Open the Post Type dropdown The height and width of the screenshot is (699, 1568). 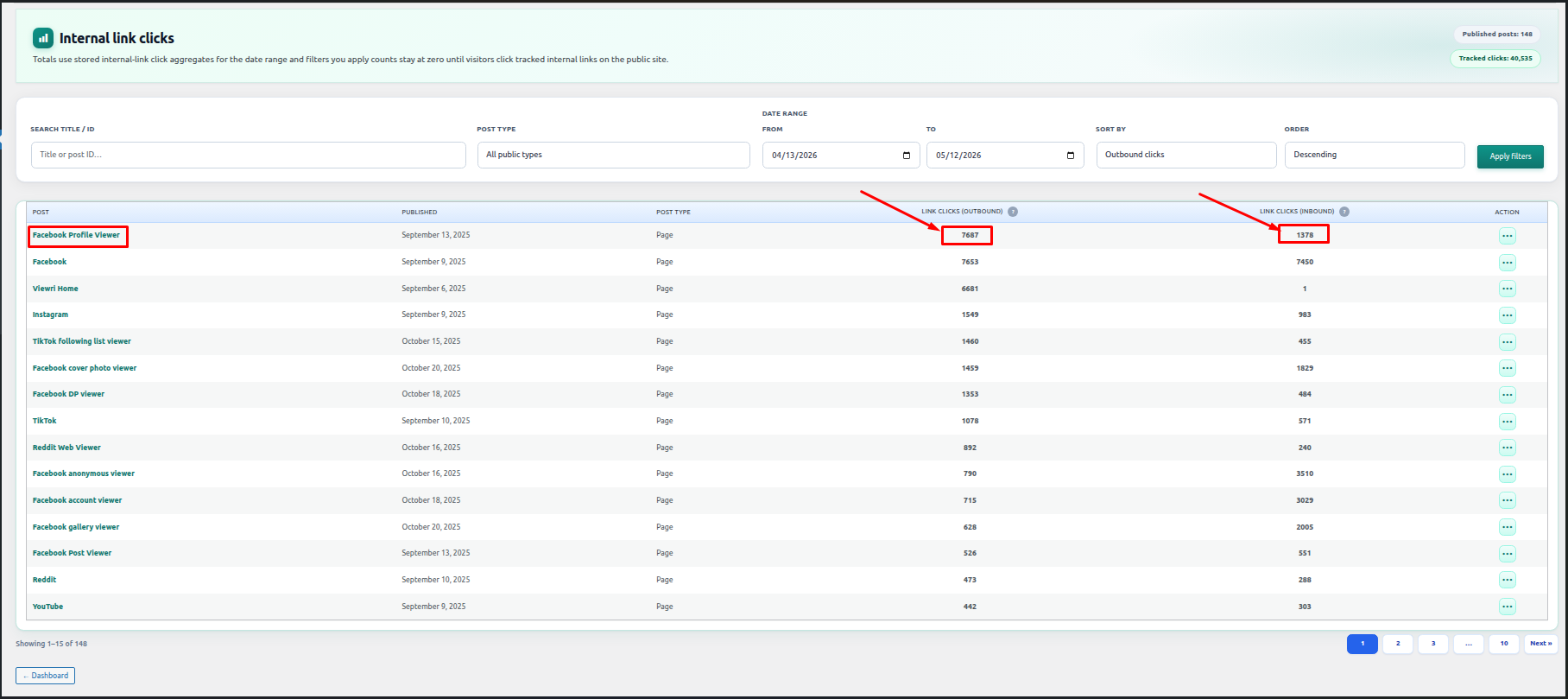click(x=613, y=155)
